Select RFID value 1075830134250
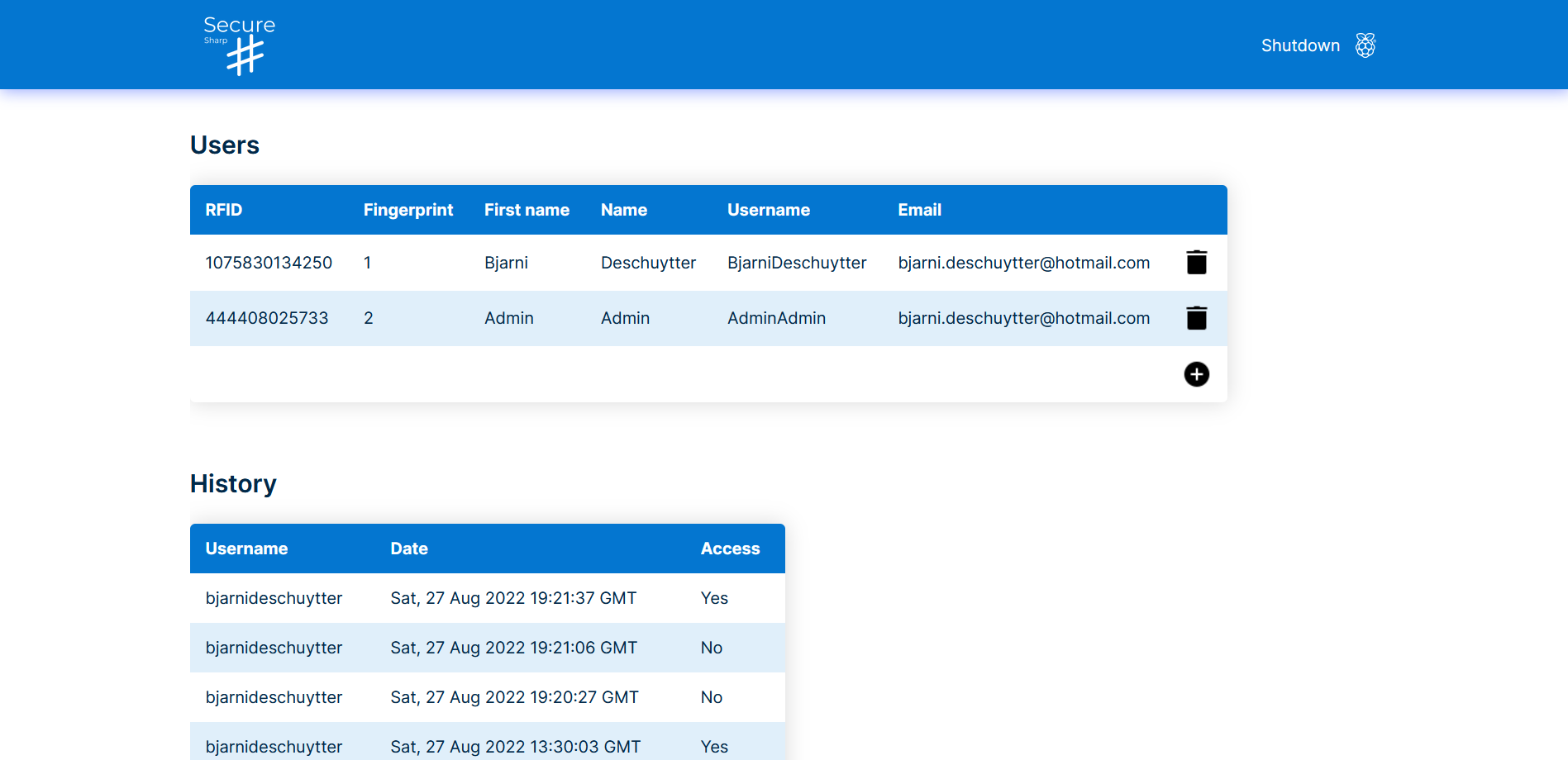The height and width of the screenshot is (760, 1568). pos(269,263)
